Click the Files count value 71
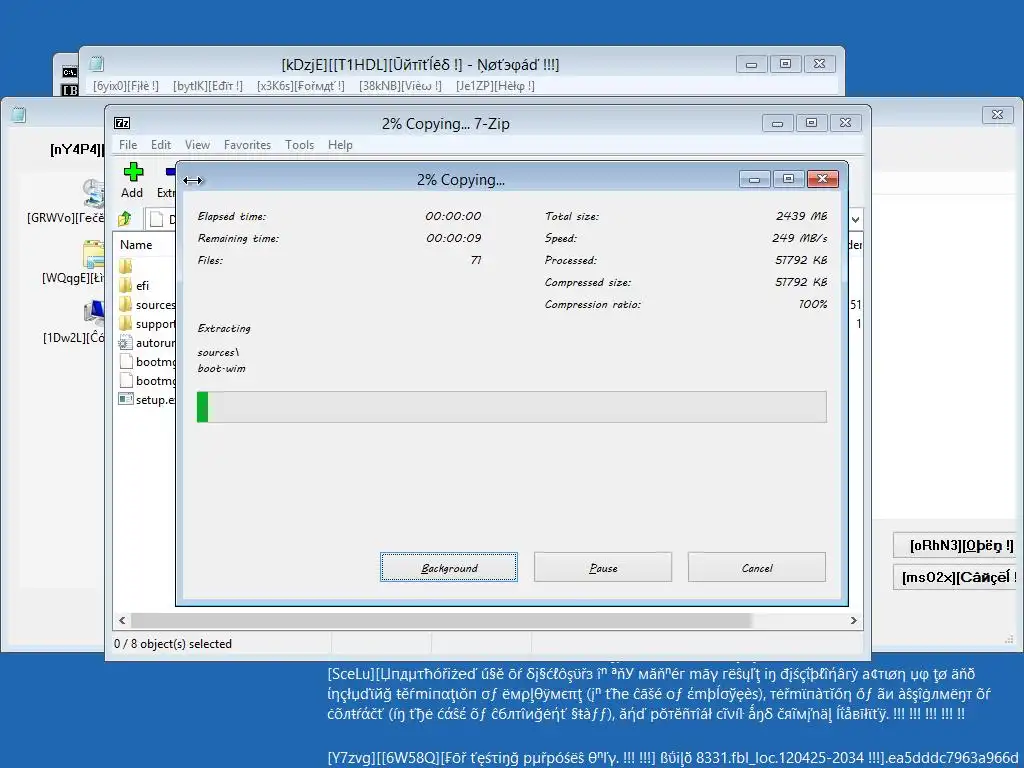Screen dimensions: 1024x768 [x=475, y=260]
